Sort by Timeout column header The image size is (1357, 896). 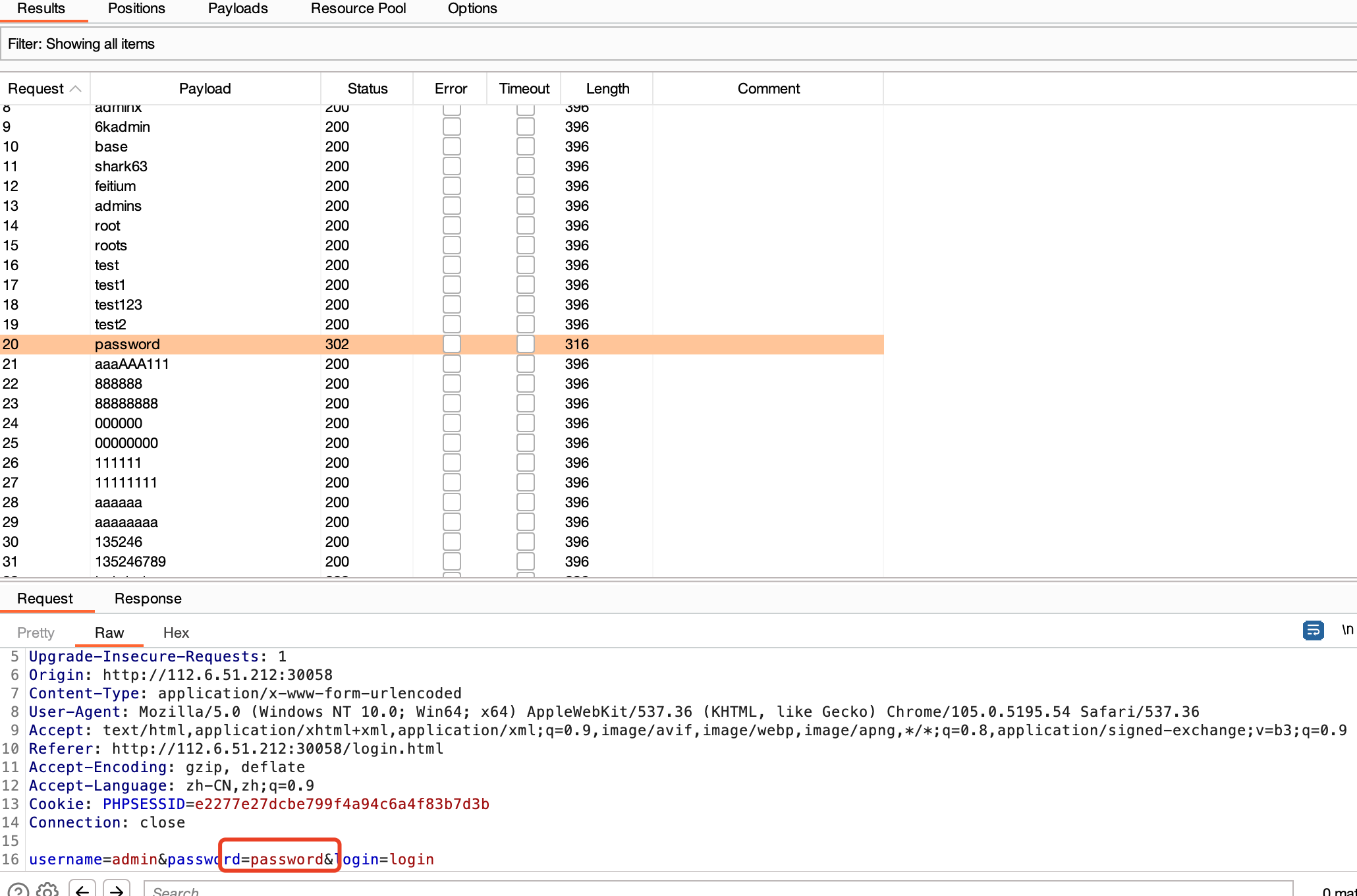(x=524, y=88)
